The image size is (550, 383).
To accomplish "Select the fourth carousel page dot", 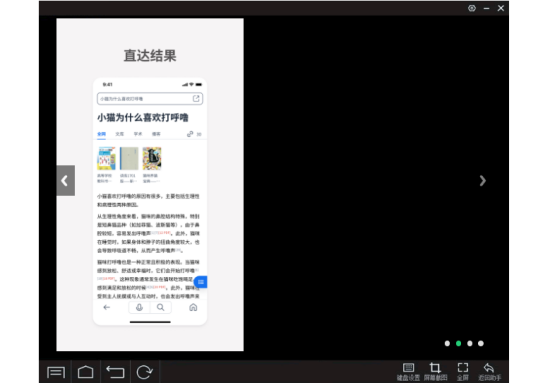I will coord(481,343).
